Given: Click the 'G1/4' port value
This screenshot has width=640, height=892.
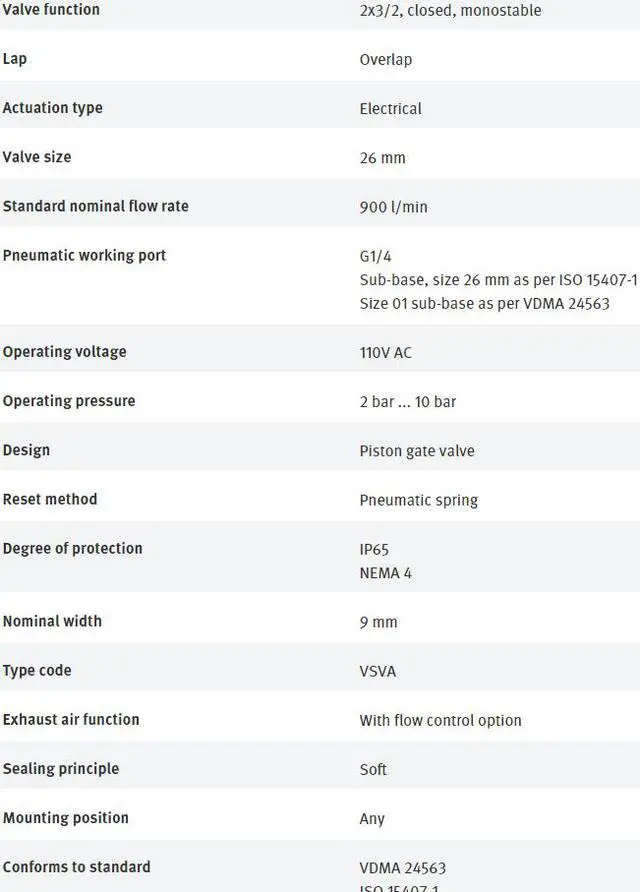Looking at the screenshot, I should coord(376,256).
